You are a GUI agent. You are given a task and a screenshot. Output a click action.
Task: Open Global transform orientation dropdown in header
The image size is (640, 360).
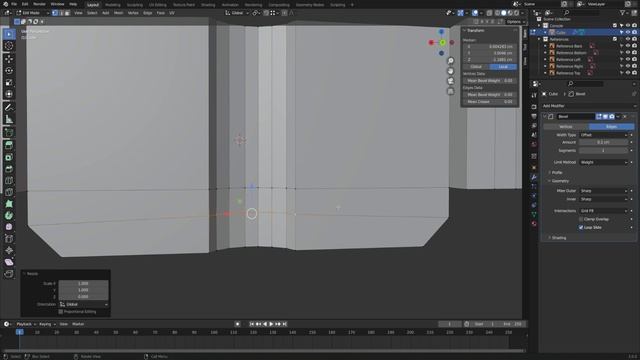tap(237, 13)
